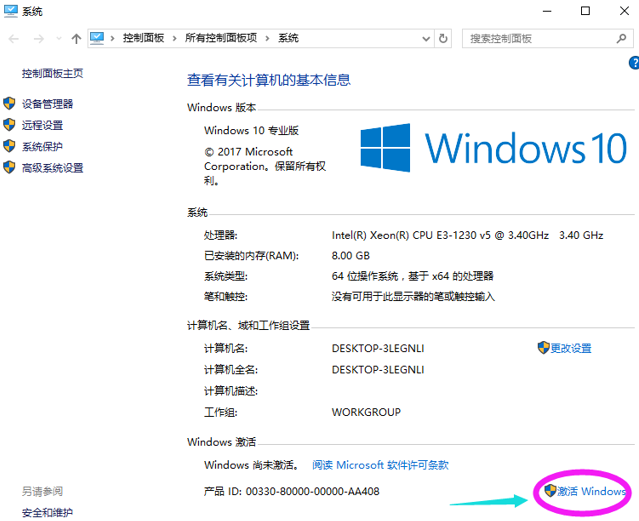Open Advanced System Settings (高级系统设置)
Screen dimensions: 639x521
coord(52,168)
